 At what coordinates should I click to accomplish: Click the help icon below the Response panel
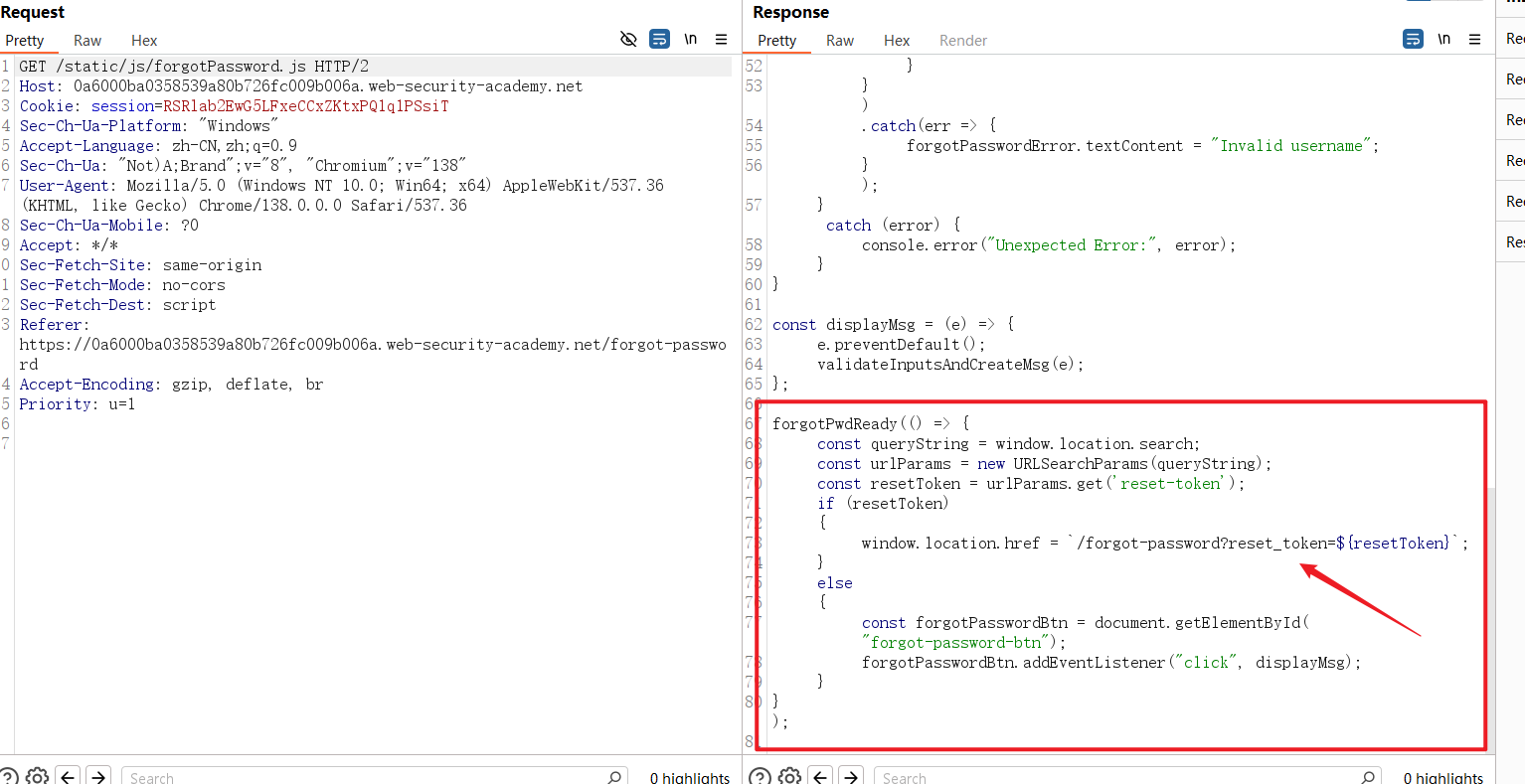click(760, 776)
